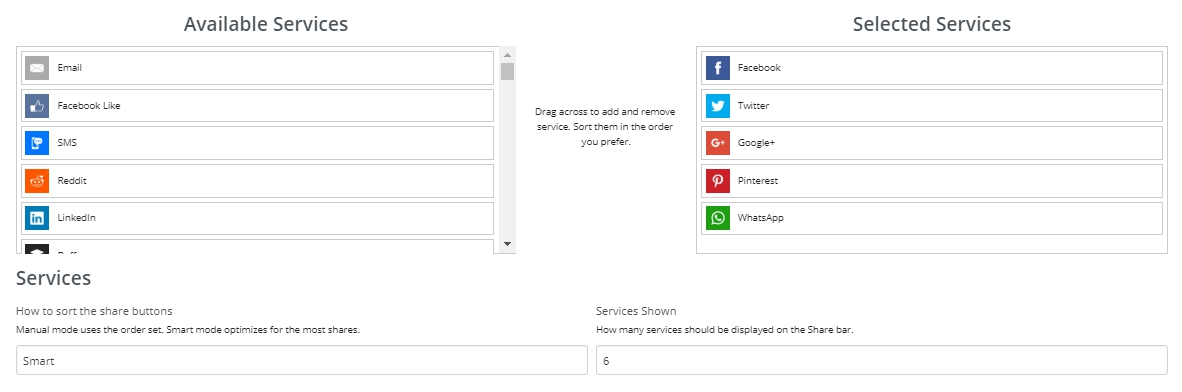Click the Services section heading
This screenshot has height=392, width=1182.
(x=54, y=278)
